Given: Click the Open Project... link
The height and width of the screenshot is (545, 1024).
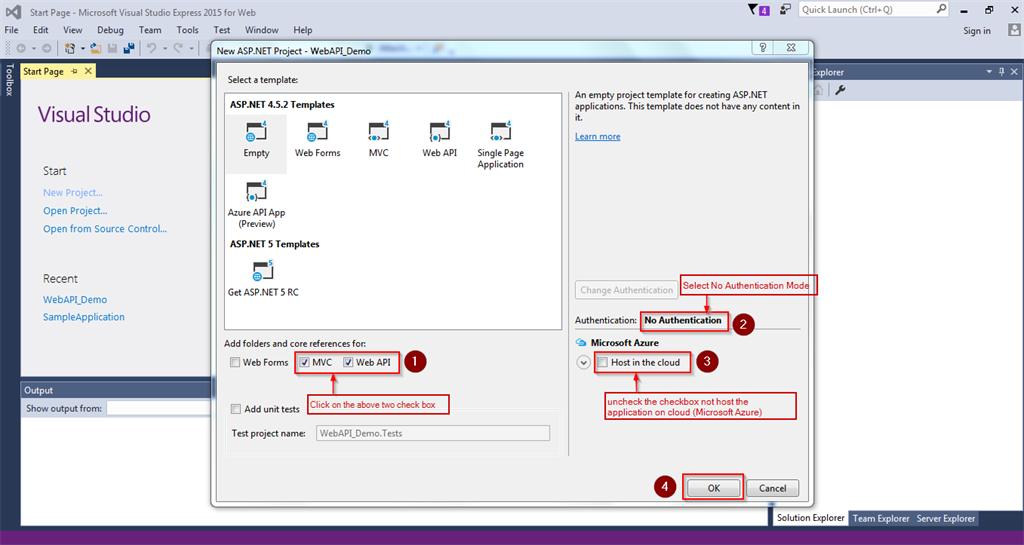Looking at the screenshot, I should pos(75,211).
